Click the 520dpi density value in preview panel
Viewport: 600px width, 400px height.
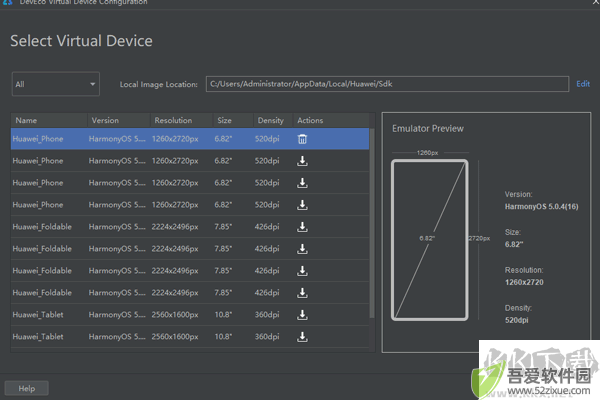(516, 320)
